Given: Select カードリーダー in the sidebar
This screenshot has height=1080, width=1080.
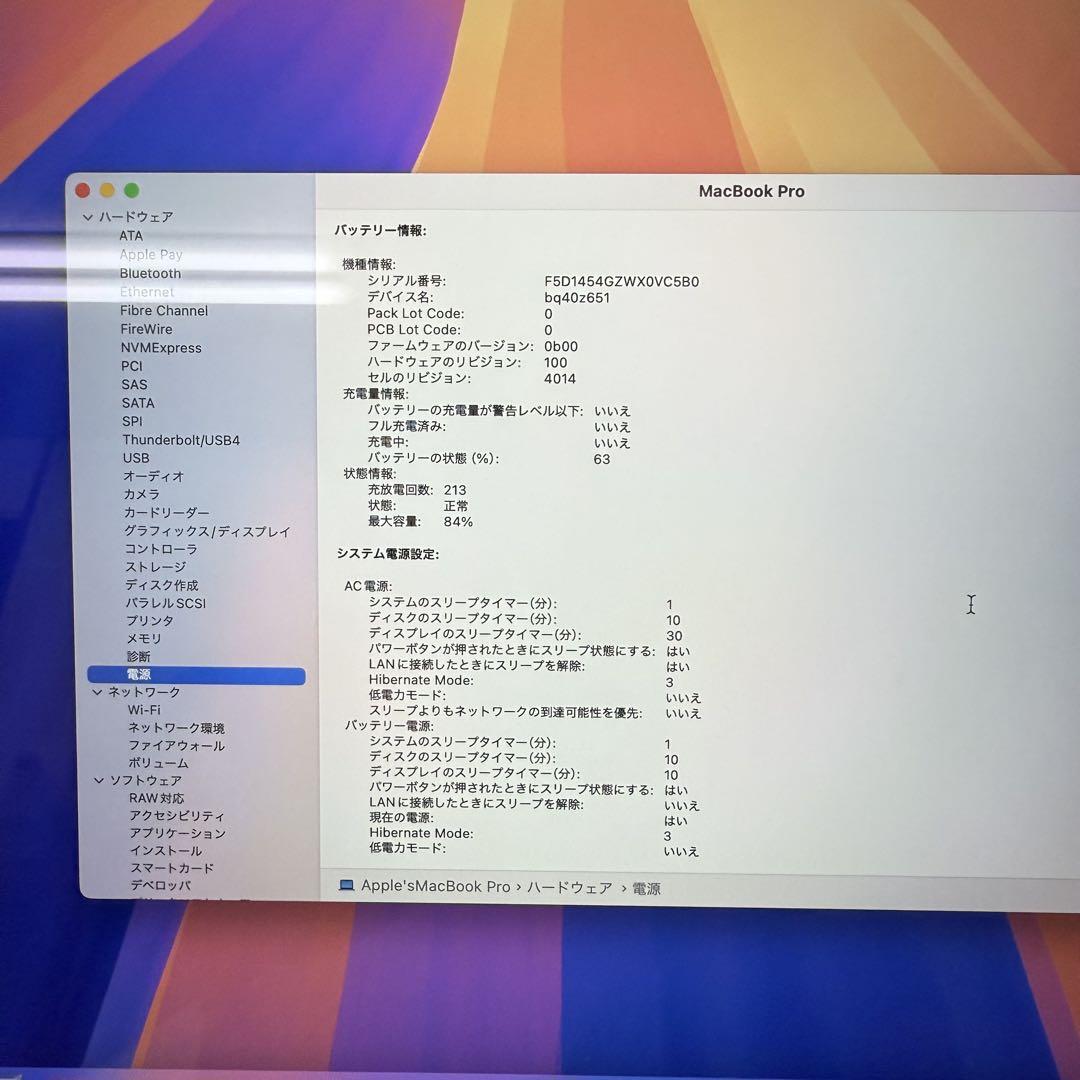Looking at the screenshot, I should click(x=166, y=512).
